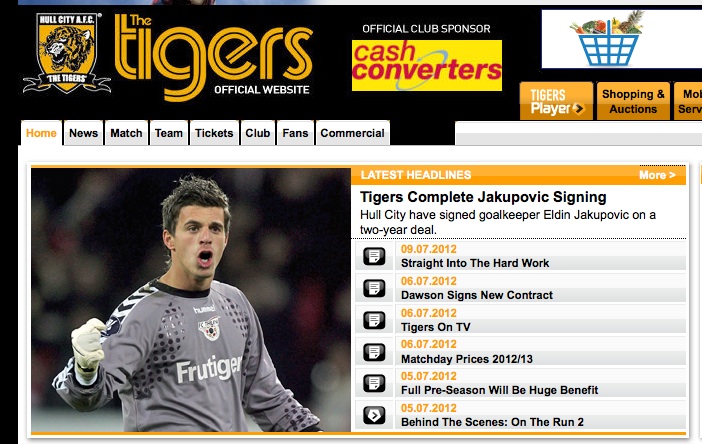The image size is (702, 444).
Task: Click article icon beside Dawson Signs New Contract
Action: [x=374, y=288]
